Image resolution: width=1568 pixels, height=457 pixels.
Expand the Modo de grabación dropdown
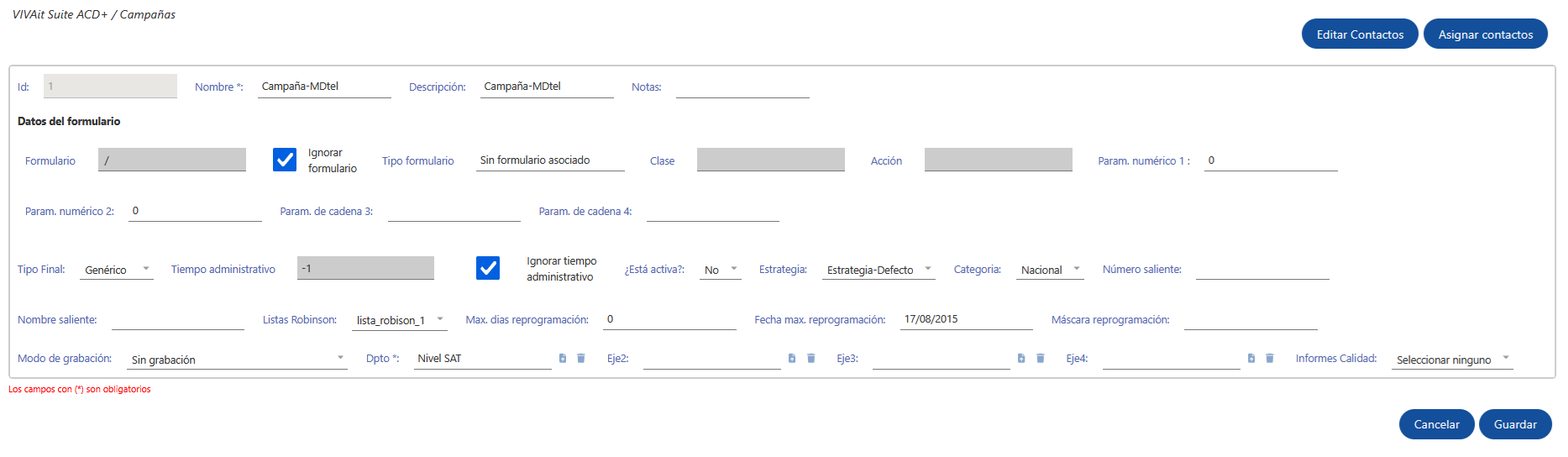pos(237,360)
